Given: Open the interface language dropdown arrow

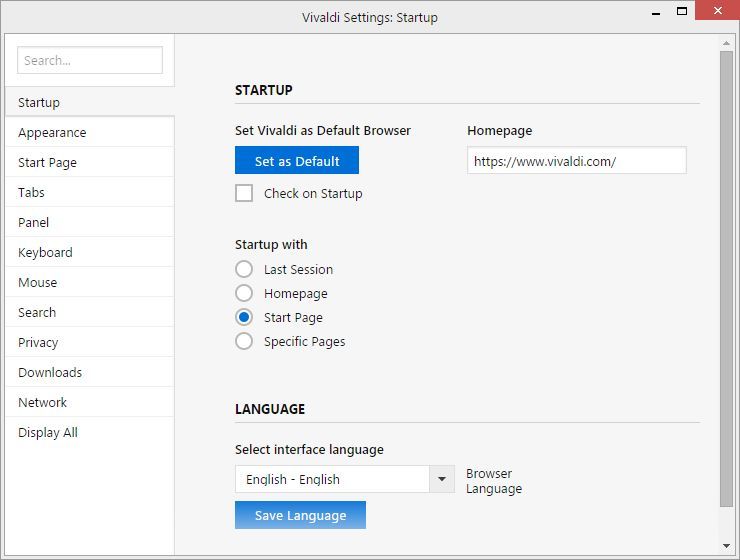Looking at the screenshot, I should (x=442, y=479).
